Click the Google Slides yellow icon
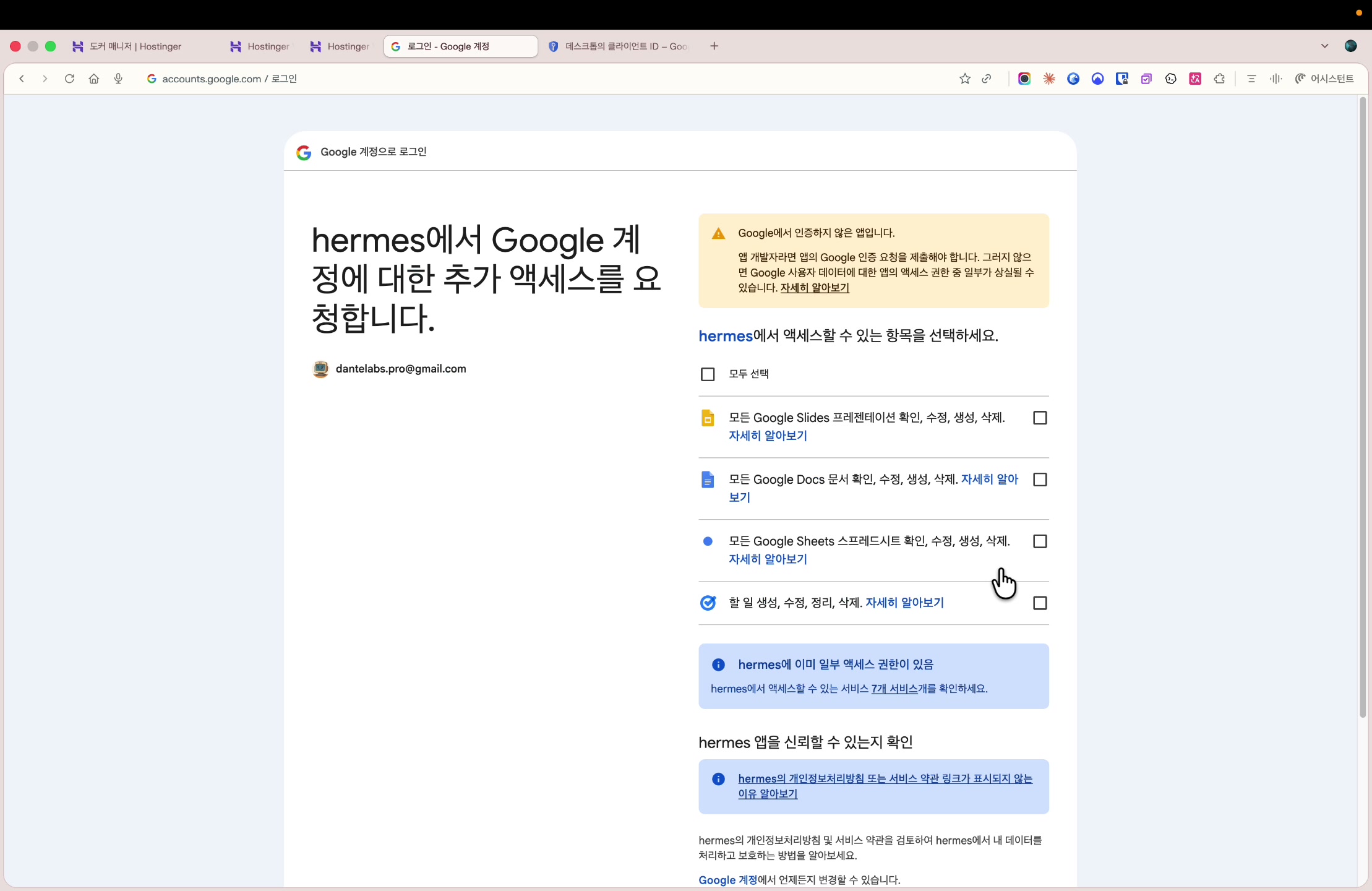Viewport: 1372px width, 891px height. 708,418
